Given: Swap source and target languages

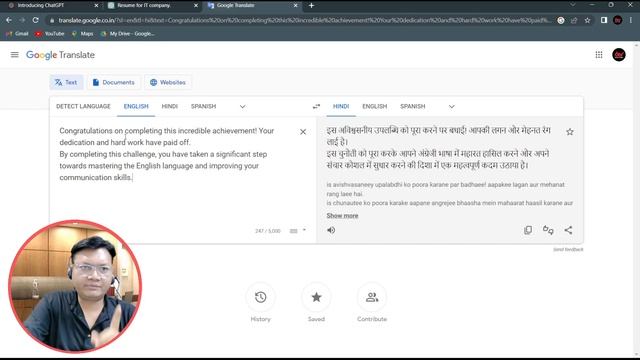Looking at the screenshot, I should (316, 107).
